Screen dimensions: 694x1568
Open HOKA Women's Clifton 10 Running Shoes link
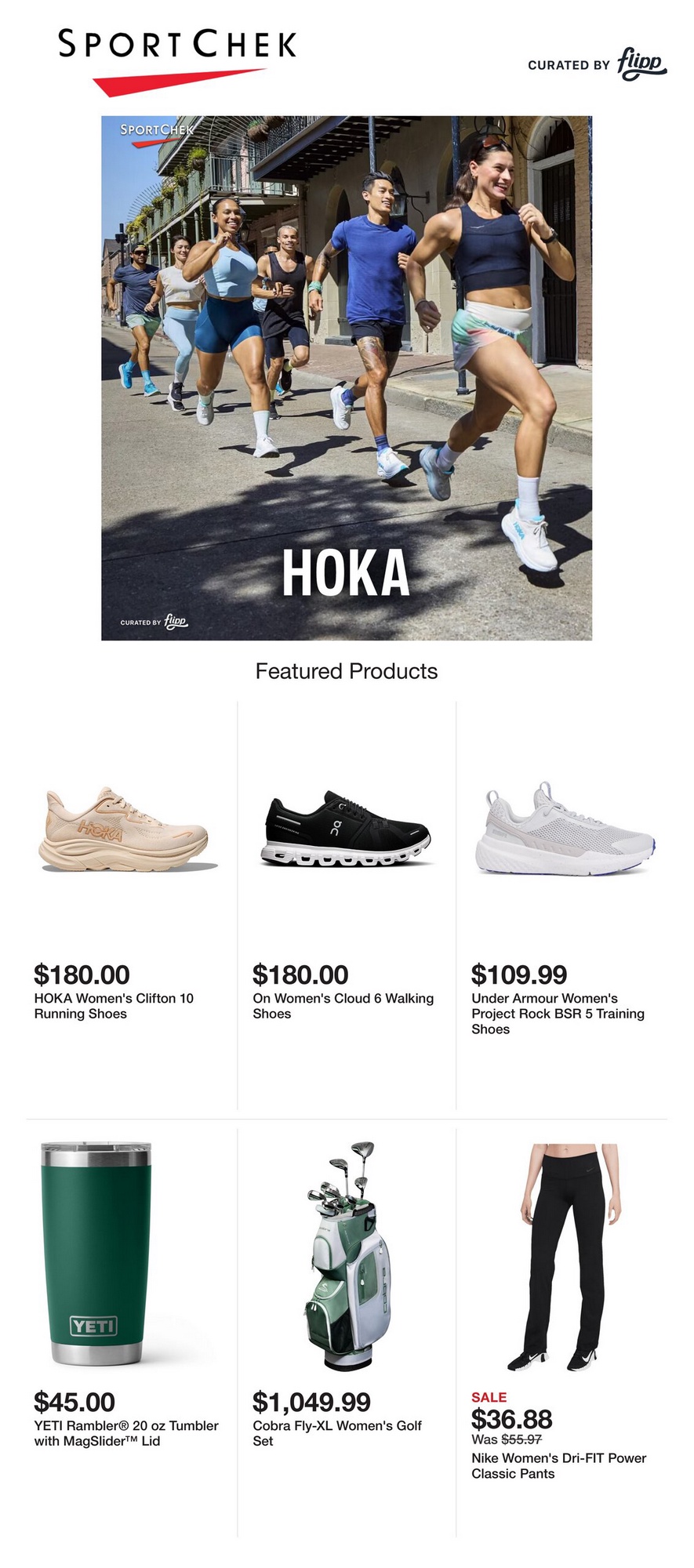[x=114, y=1006]
